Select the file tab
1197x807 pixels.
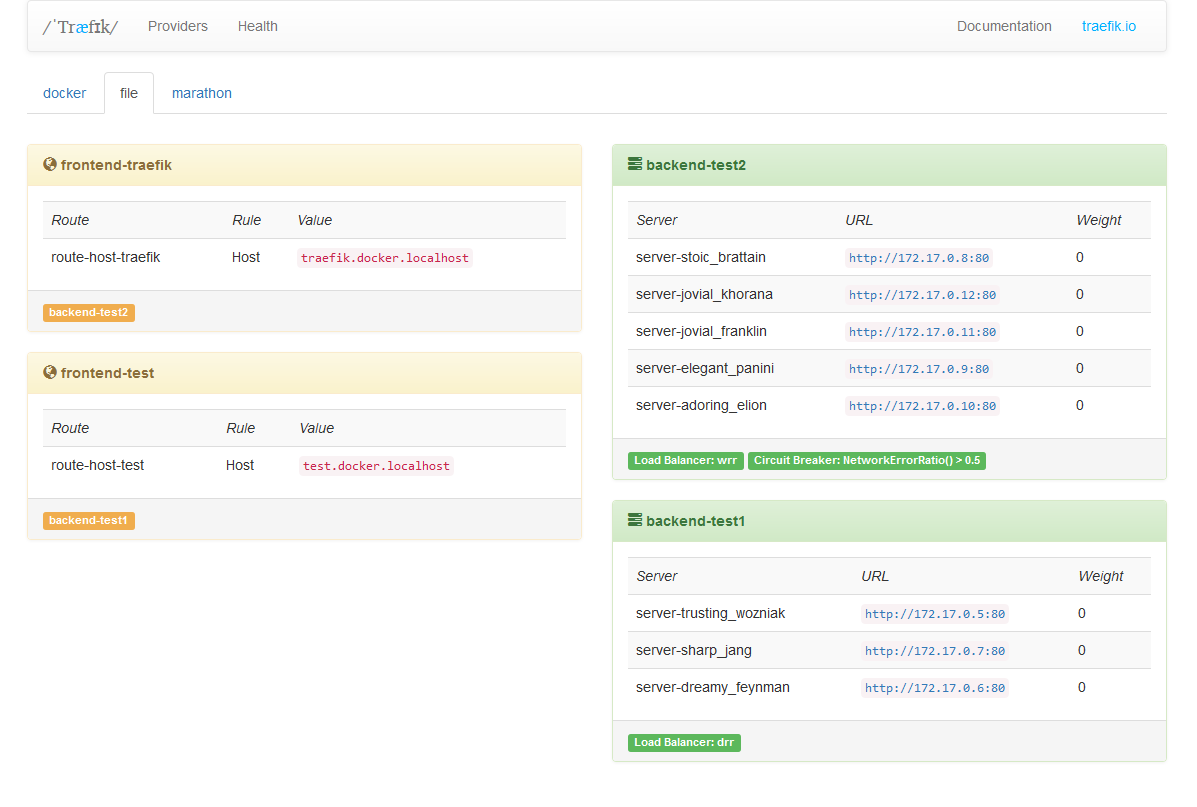point(128,92)
